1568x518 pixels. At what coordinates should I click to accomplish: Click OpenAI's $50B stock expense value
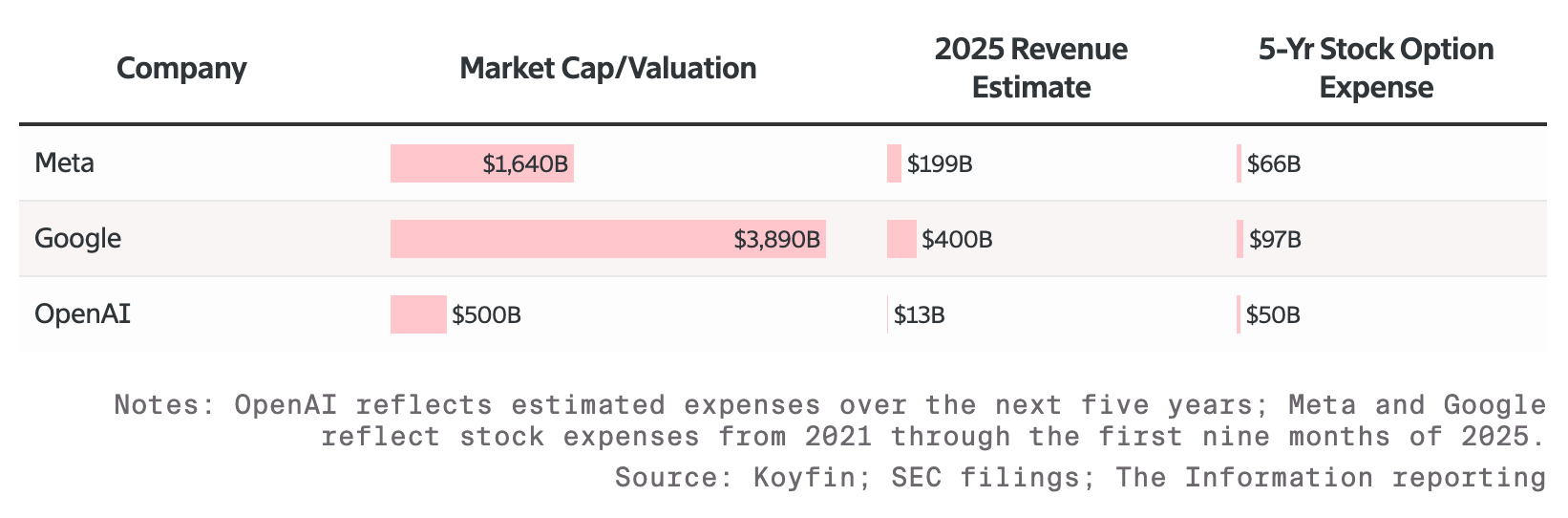point(1272,314)
